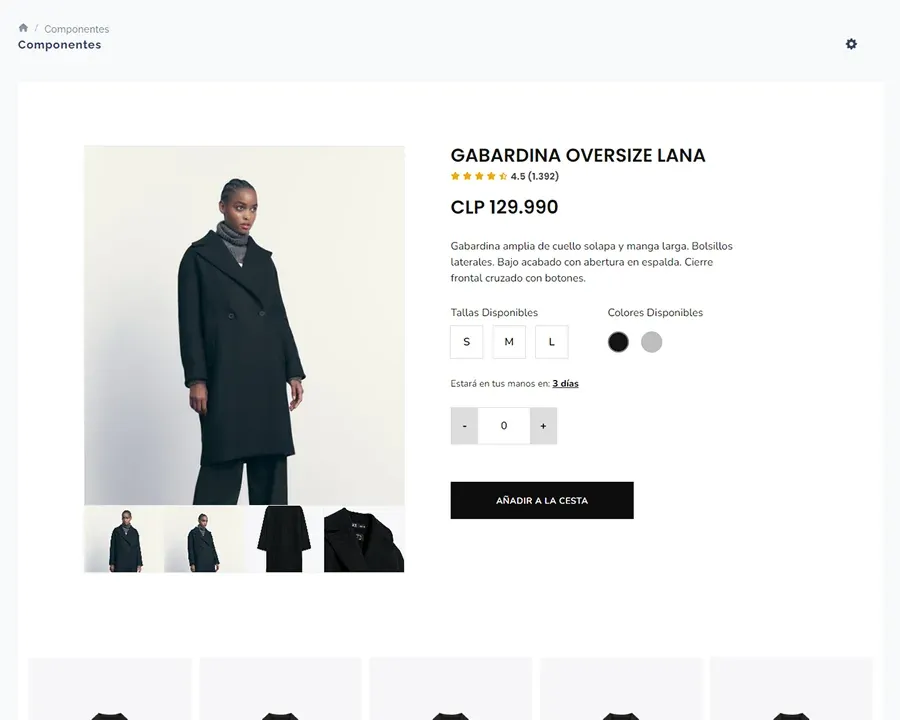Pick the gray color swatch
Image resolution: width=900 pixels, height=720 pixels.
click(651, 342)
